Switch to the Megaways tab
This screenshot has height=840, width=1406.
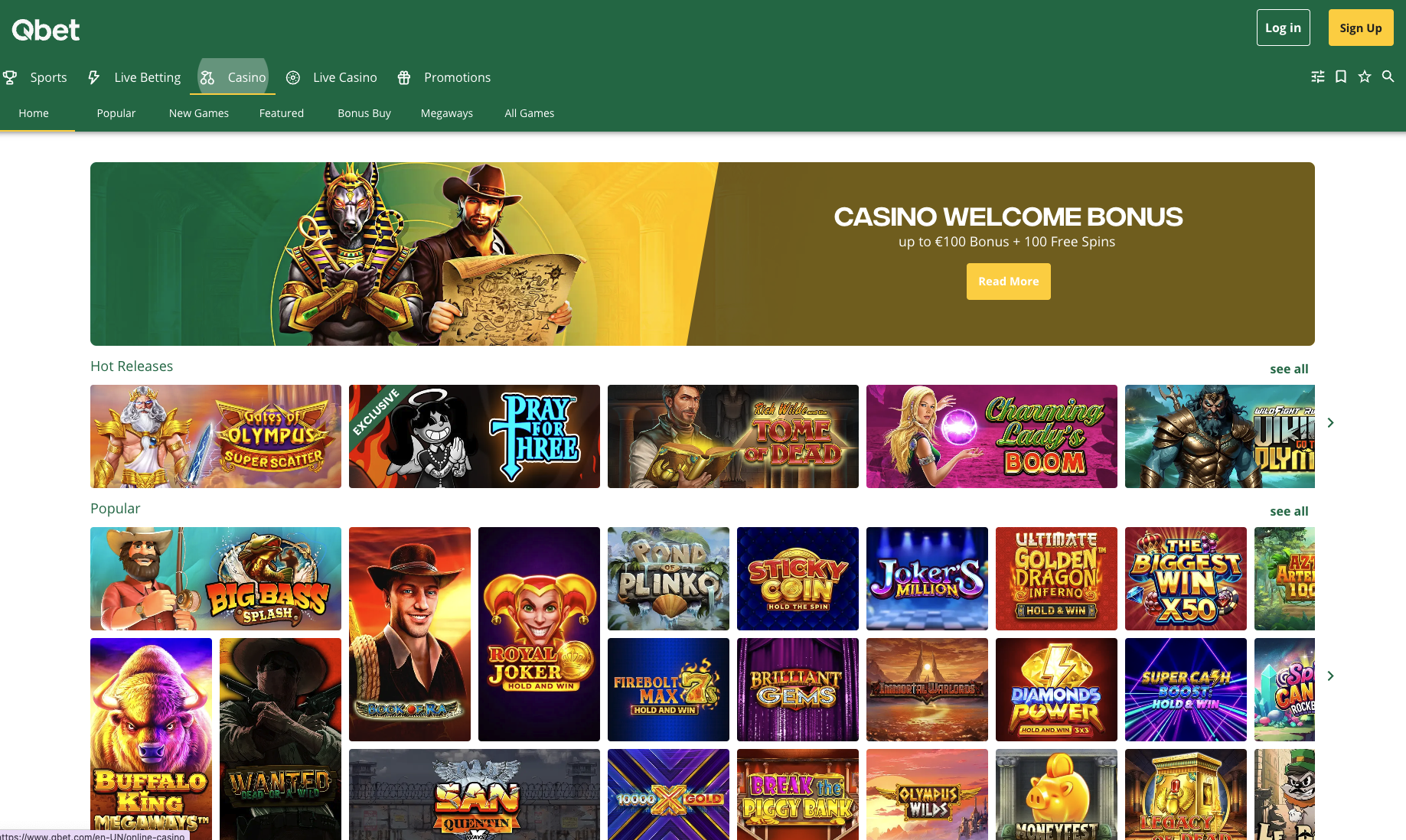point(447,113)
